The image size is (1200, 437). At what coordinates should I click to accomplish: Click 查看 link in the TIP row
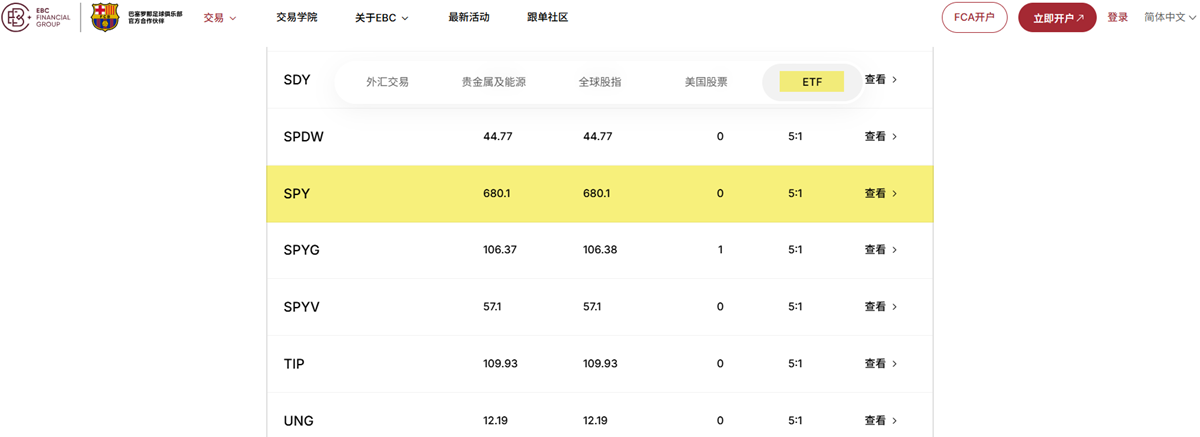coord(881,363)
